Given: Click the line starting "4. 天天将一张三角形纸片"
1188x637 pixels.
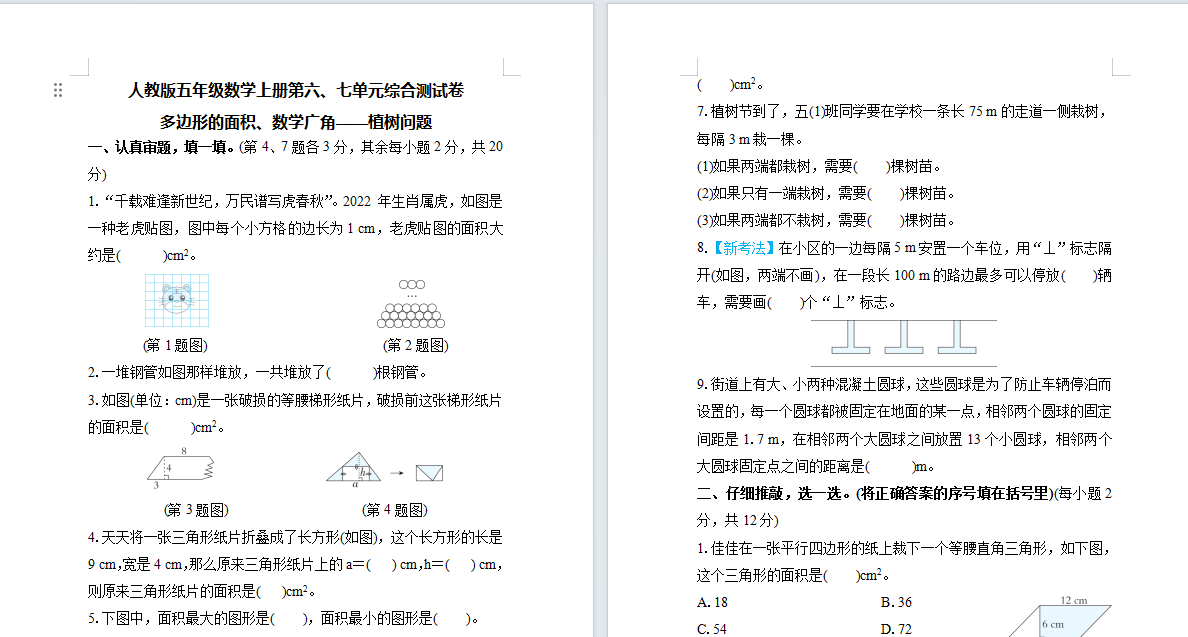Looking at the screenshot, I should 295,537.
